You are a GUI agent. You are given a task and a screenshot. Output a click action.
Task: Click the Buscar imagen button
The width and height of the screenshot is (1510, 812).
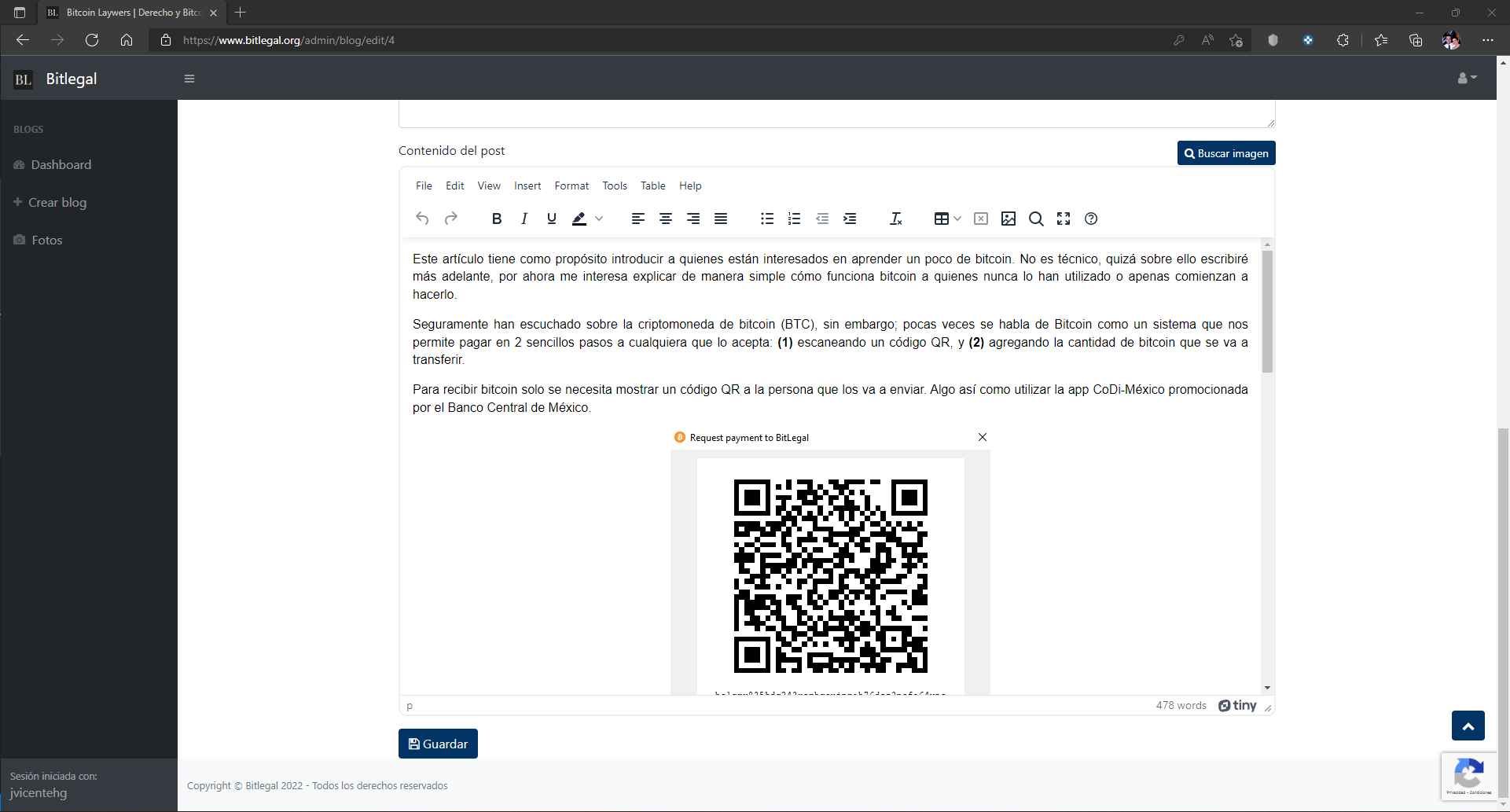point(1226,153)
